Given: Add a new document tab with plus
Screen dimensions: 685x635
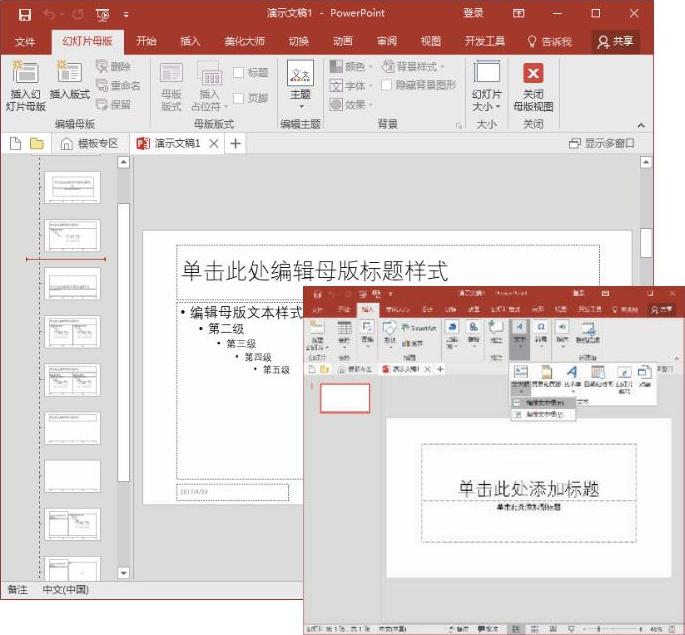Looking at the screenshot, I should [235, 144].
